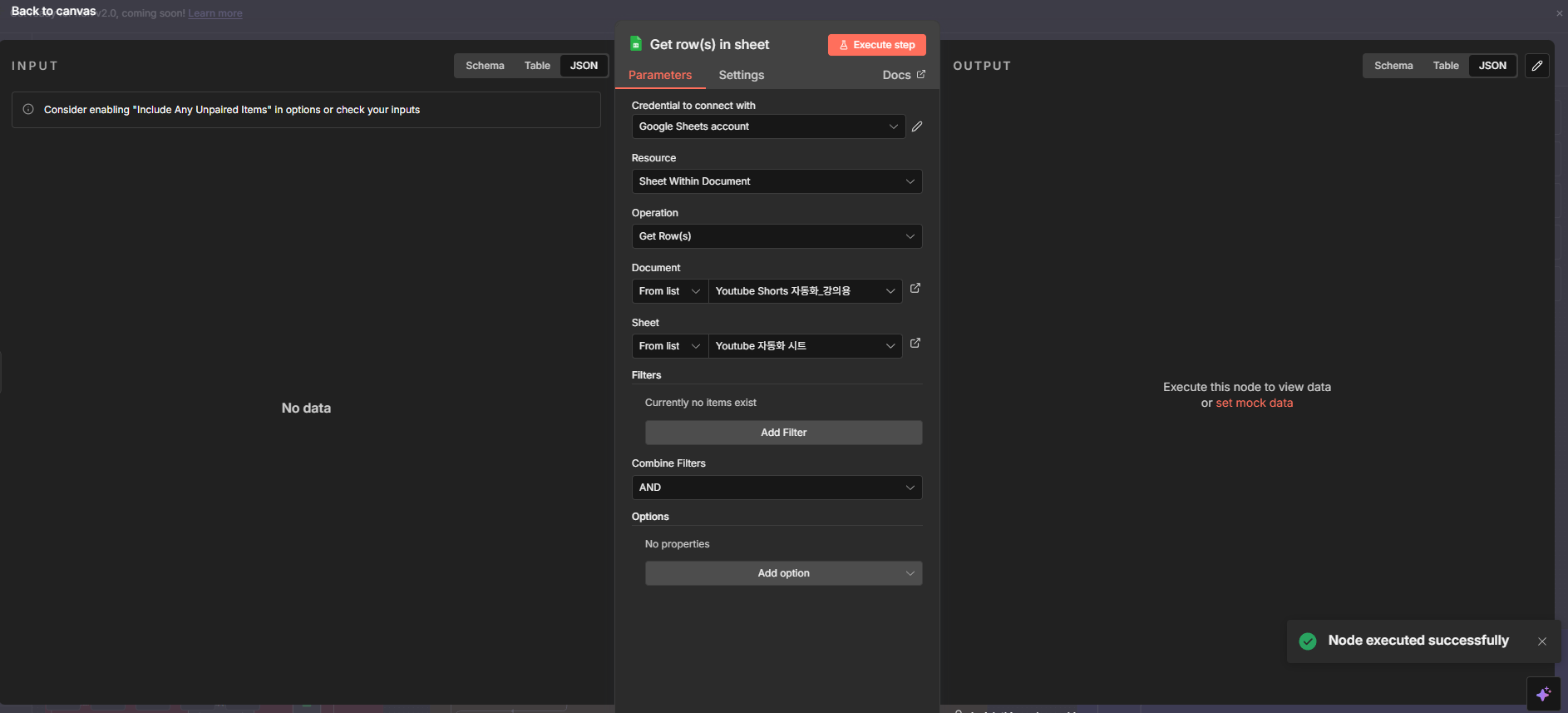Click the Filters section heading
Viewport: 1568px width, 713px height.
pyautogui.click(x=647, y=375)
